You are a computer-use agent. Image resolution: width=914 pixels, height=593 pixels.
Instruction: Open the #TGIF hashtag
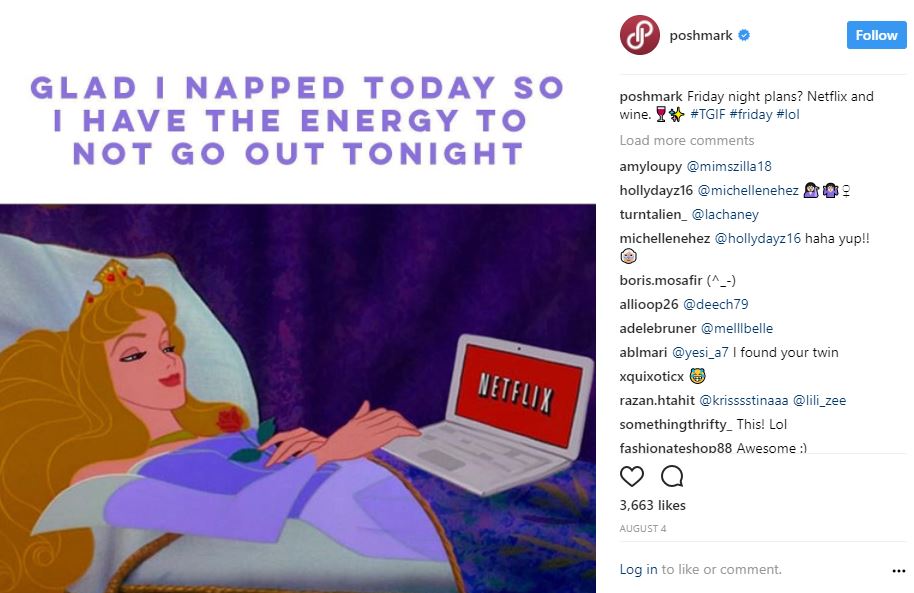(708, 114)
